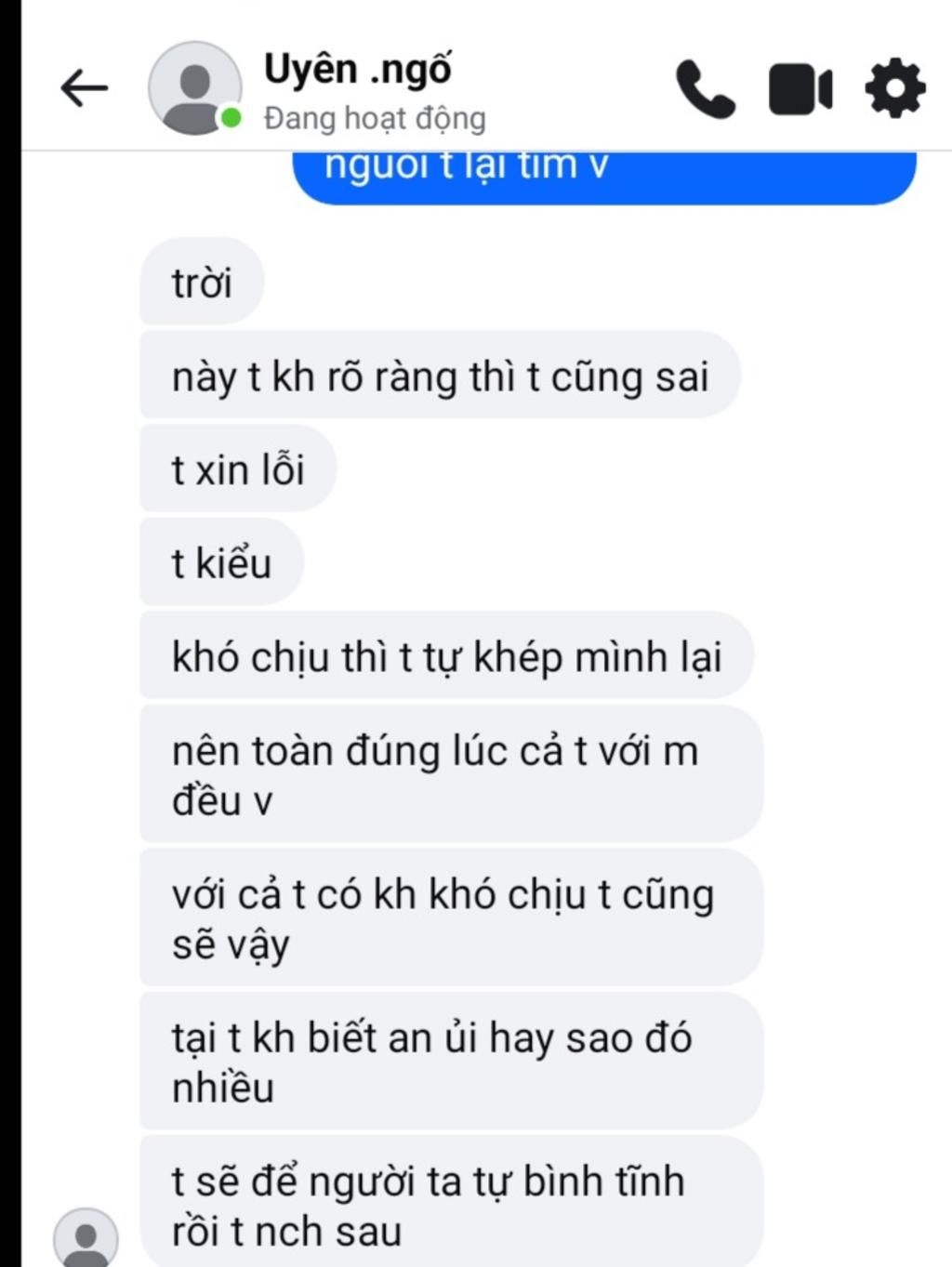This screenshot has width=952, height=1267.
Task: Tap the green active status dot
Action: pyautogui.click(x=231, y=118)
